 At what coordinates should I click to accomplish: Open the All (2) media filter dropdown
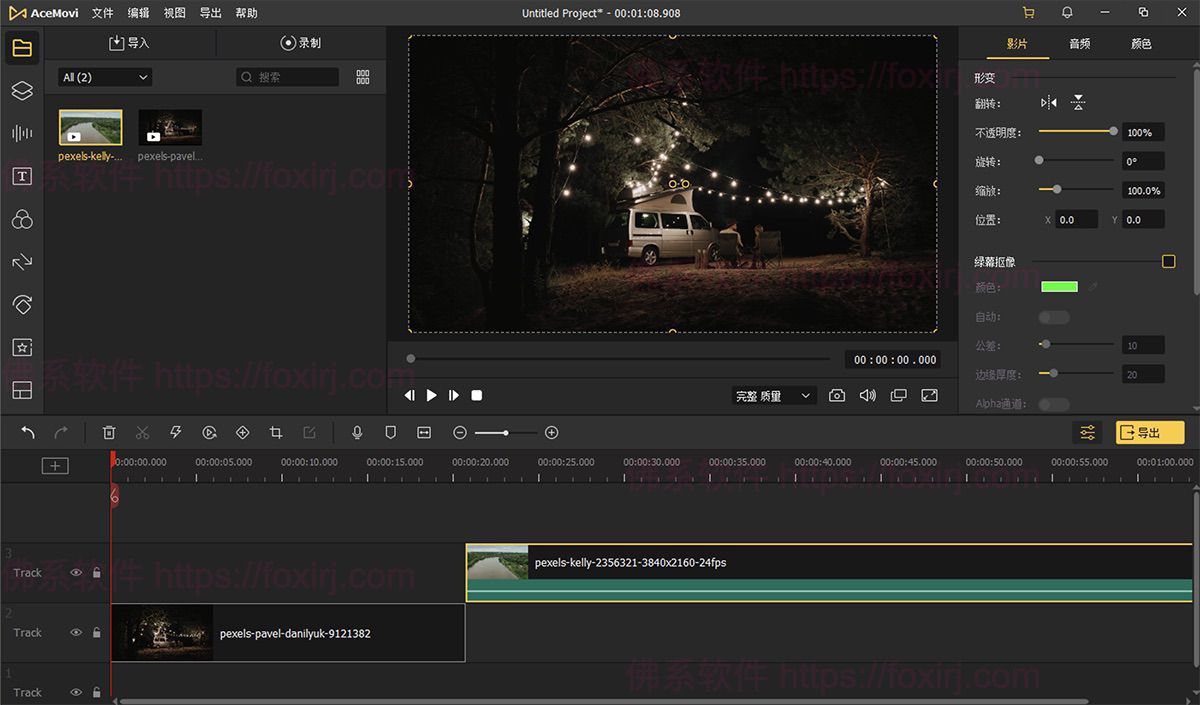coord(103,76)
